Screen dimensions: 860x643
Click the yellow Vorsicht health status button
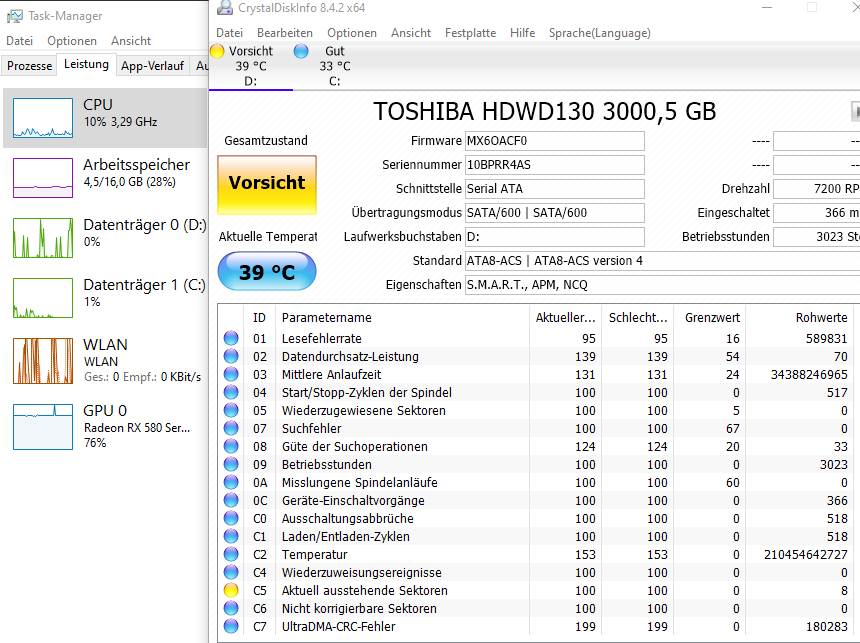tap(267, 184)
